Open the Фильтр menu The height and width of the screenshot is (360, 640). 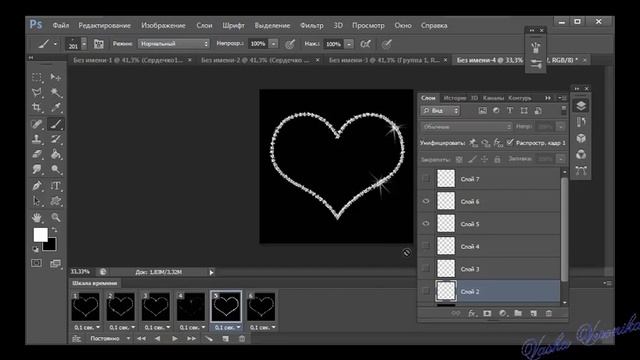point(311,25)
